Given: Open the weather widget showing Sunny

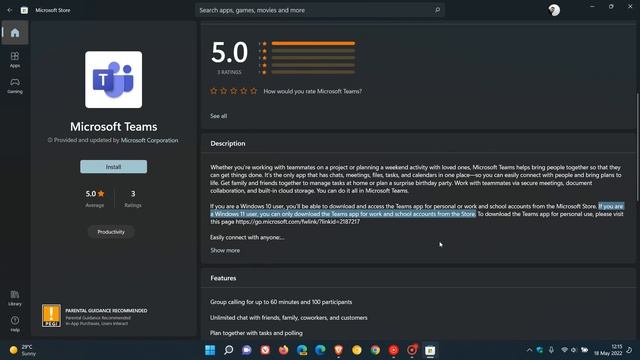Looking at the screenshot, I should [22, 350].
